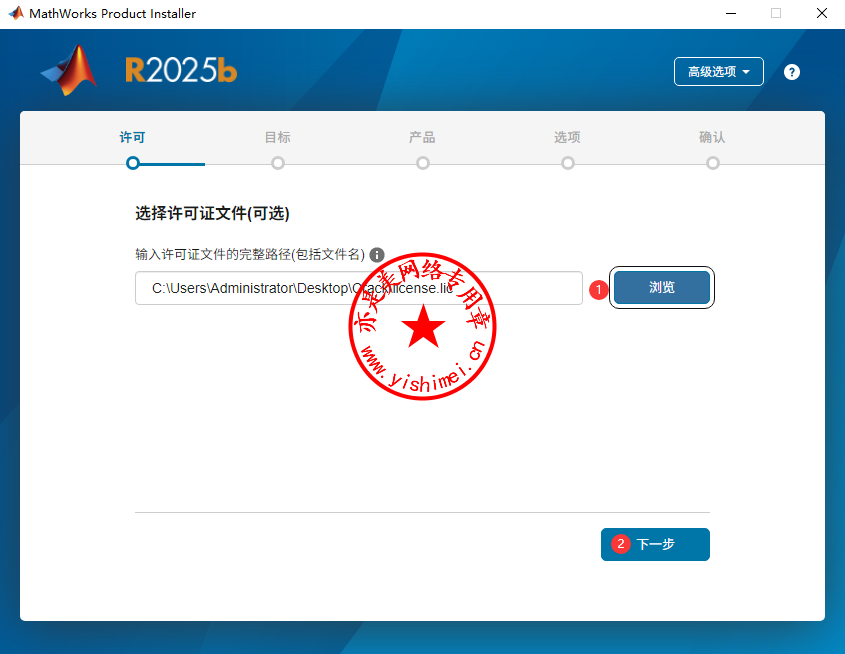Click the circle marker under 产品 step

pyautogui.click(x=423, y=163)
